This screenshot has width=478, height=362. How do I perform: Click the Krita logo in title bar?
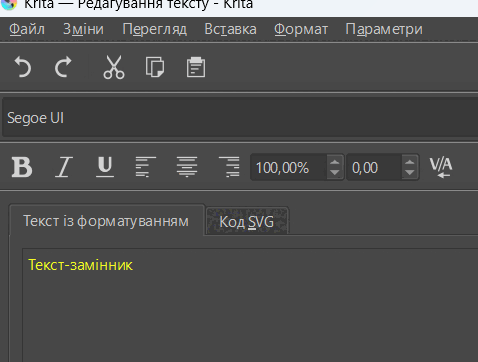tap(9, 4)
